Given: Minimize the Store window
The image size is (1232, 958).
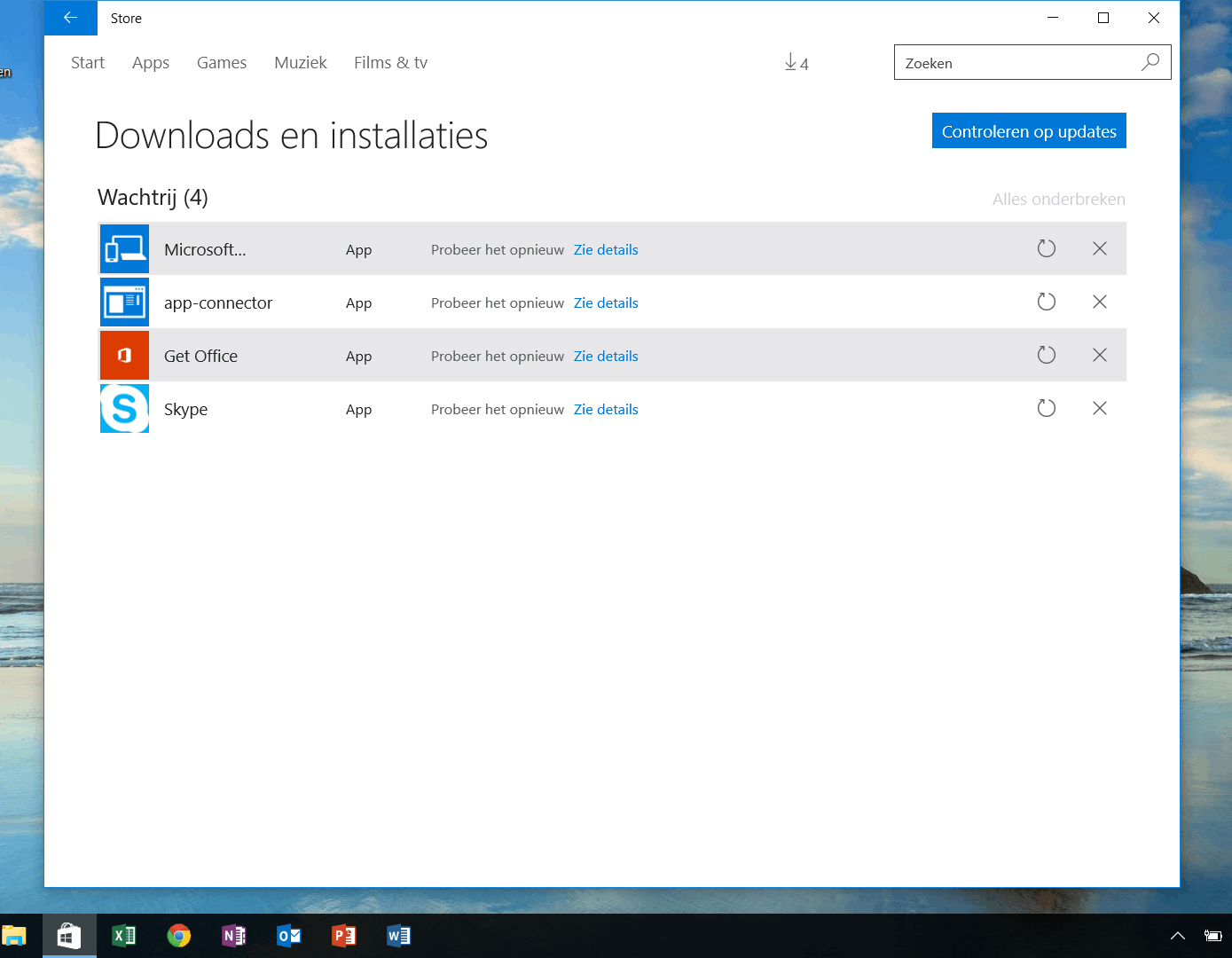Looking at the screenshot, I should tap(1053, 18).
